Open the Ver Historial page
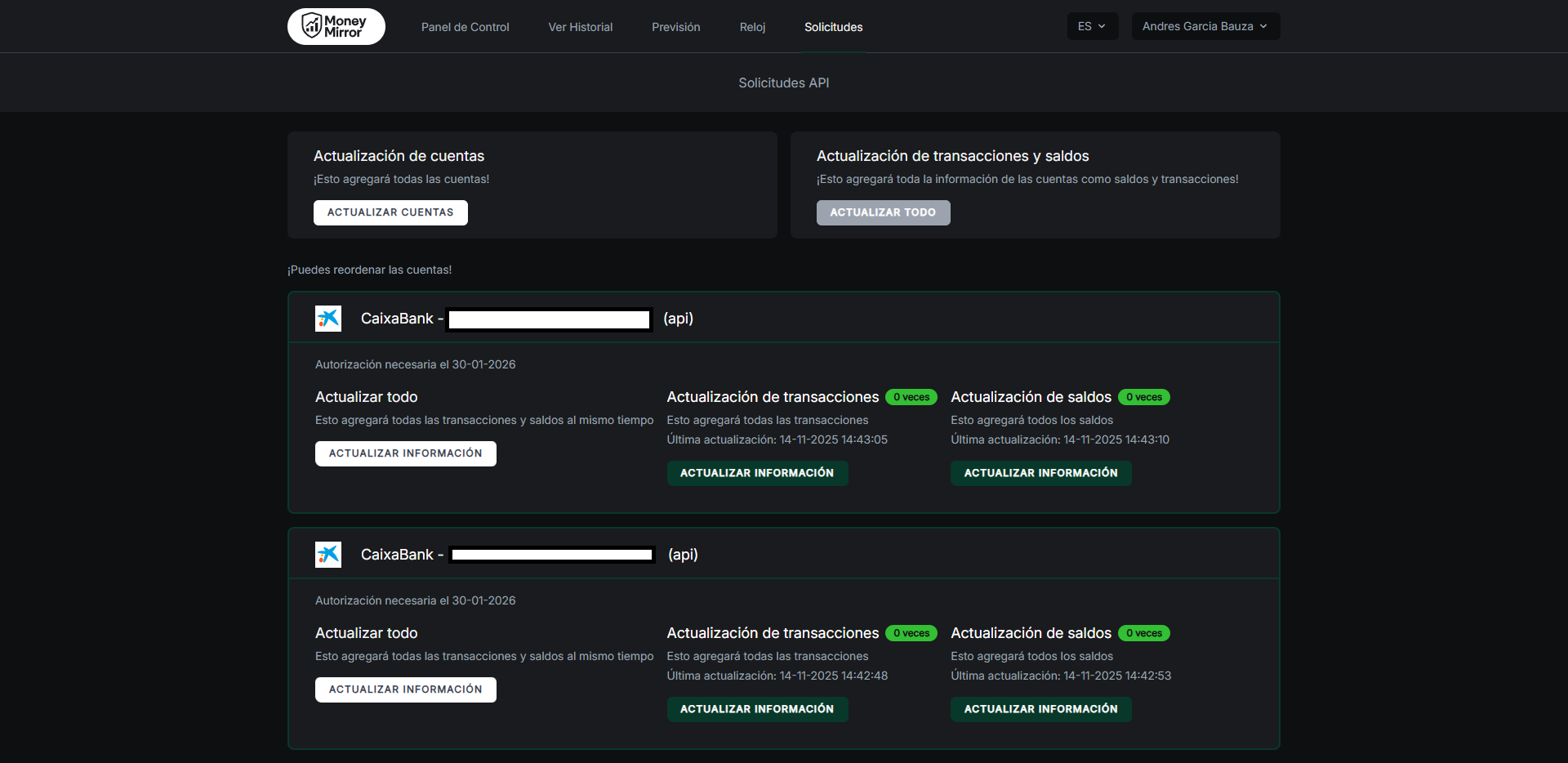Viewport: 1568px width, 763px height. [x=580, y=27]
